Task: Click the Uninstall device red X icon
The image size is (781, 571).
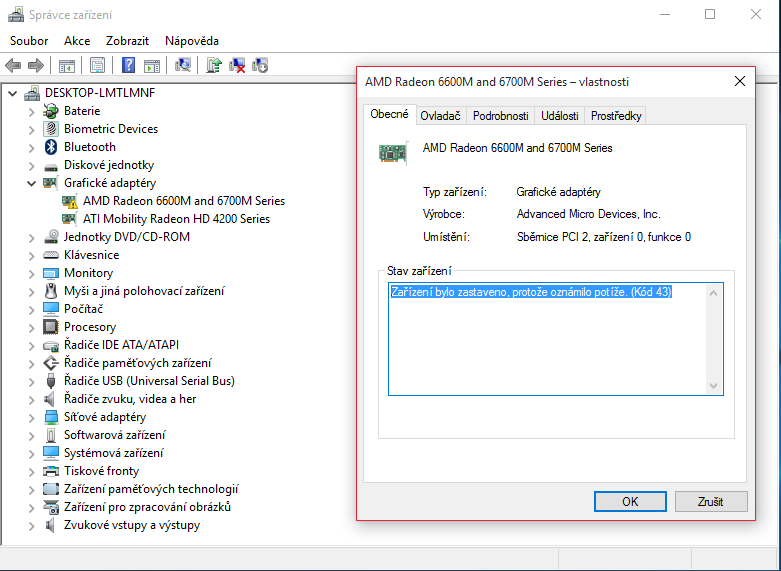Action: pyautogui.click(x=237, y=65)
